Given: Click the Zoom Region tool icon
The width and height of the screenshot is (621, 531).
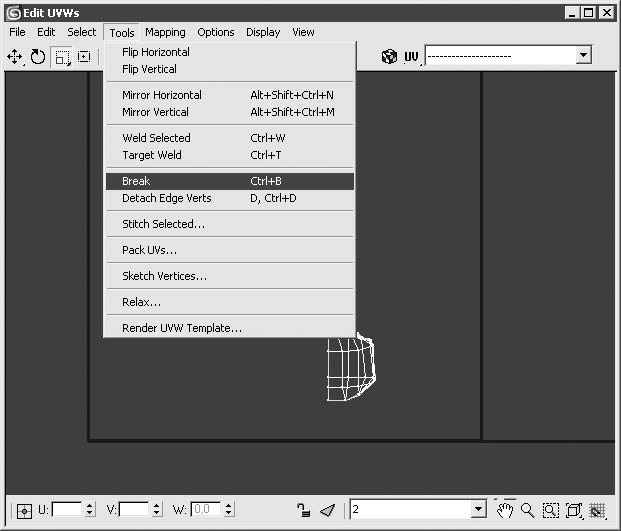Looking at the screenshot, I should pos(551,510).
